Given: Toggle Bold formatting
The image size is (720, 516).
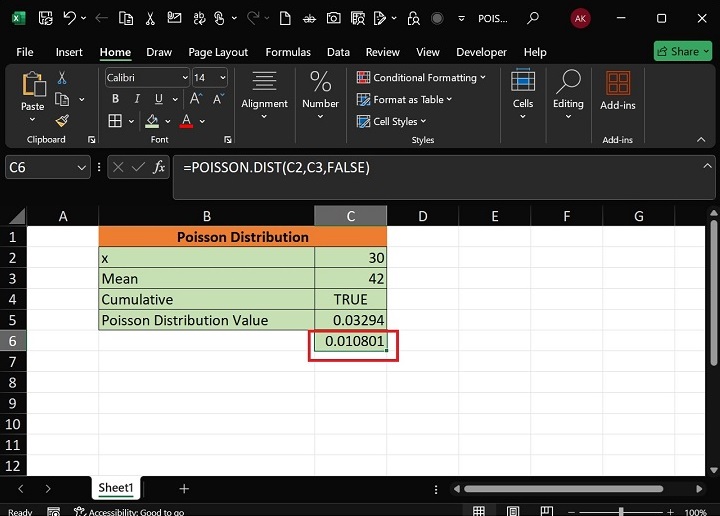Looking at the screenshot, I should click(x=115, y=99).
